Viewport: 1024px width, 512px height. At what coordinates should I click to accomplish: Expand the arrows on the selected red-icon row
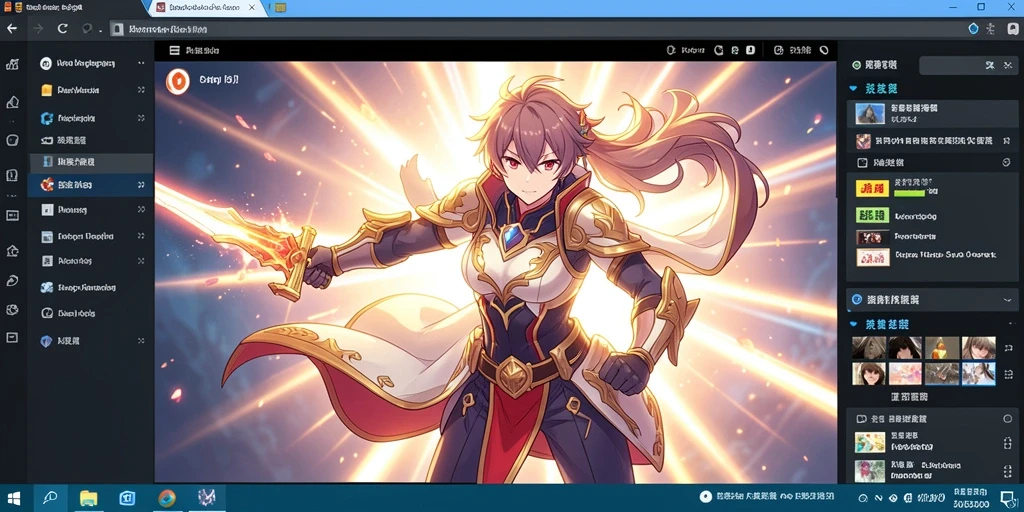click(141, 185)
